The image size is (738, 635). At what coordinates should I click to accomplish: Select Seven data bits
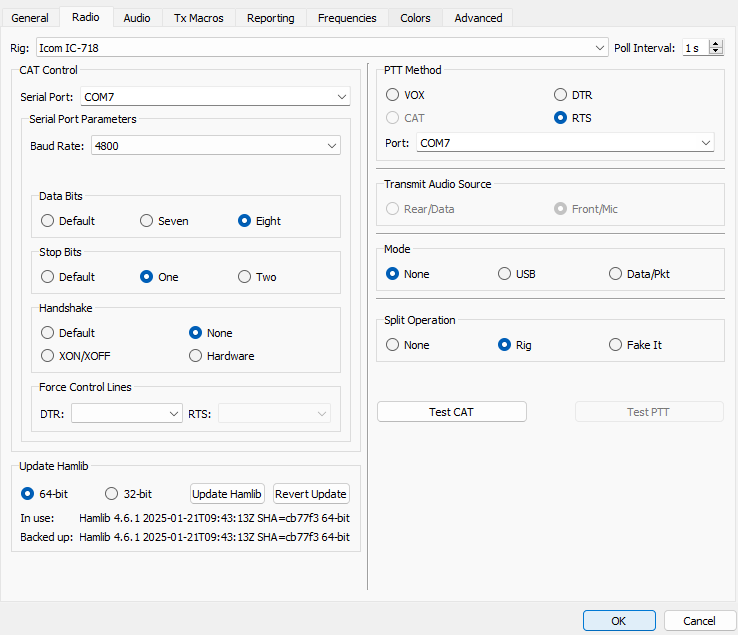point(147,221)
